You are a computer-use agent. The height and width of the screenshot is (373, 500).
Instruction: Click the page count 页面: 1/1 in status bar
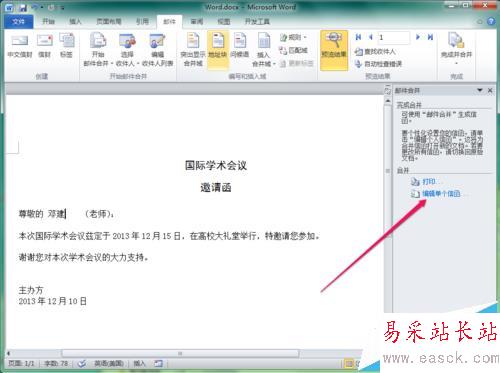pyautogui.click(x=21, y=363)
